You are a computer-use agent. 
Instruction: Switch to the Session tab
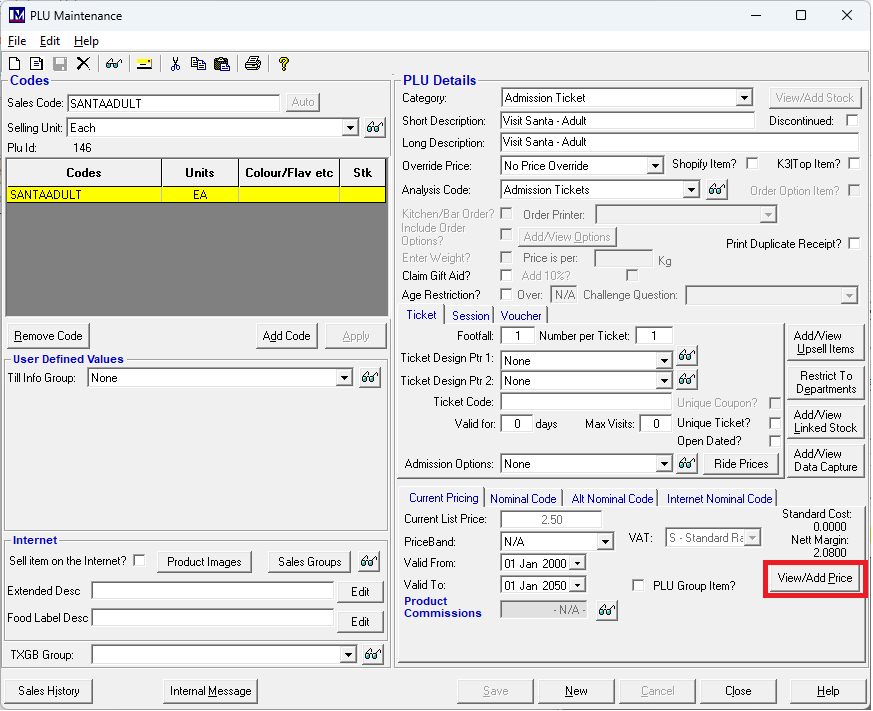(x=470, y=315)
